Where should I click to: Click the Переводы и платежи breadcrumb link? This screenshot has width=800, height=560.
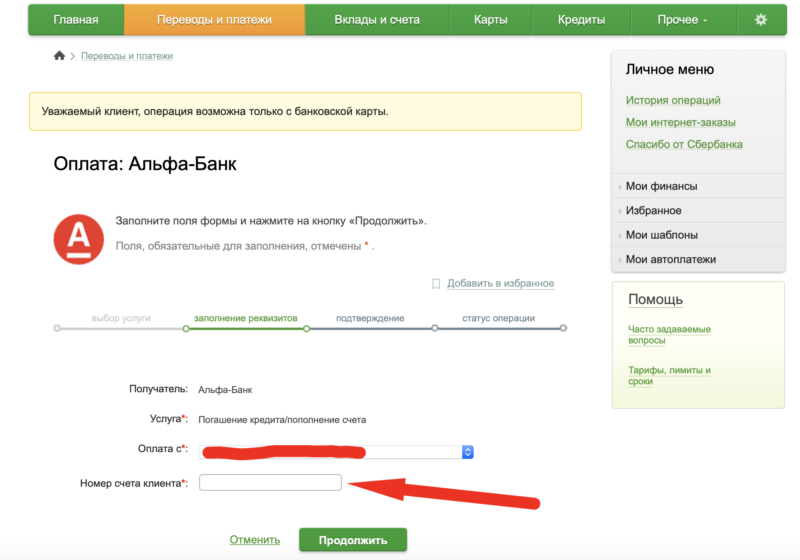(127, 56)
